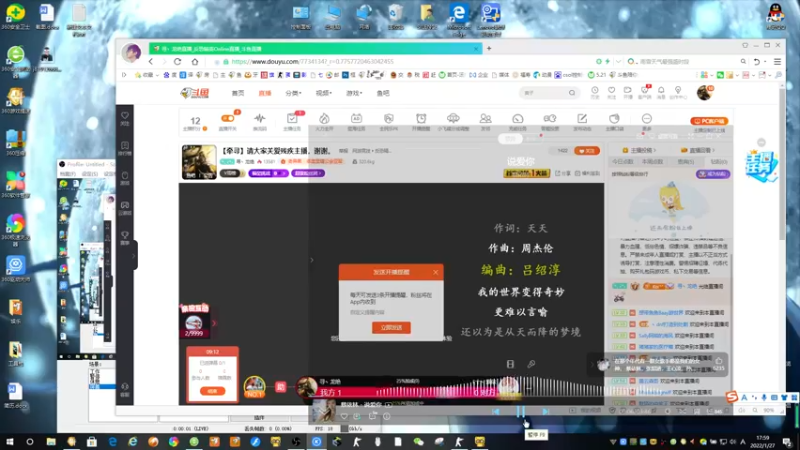Open the history clock icon in Douyu header

point(595,90)
